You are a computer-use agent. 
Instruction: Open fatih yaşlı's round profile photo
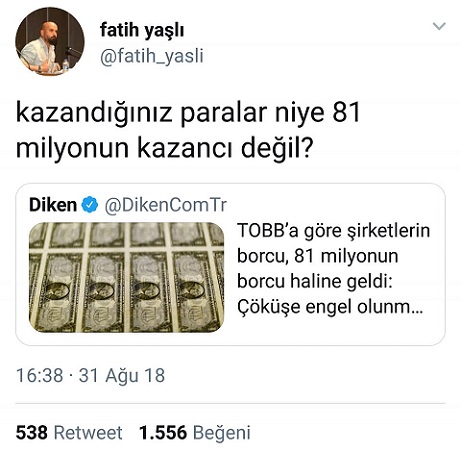tap(50, 42)
